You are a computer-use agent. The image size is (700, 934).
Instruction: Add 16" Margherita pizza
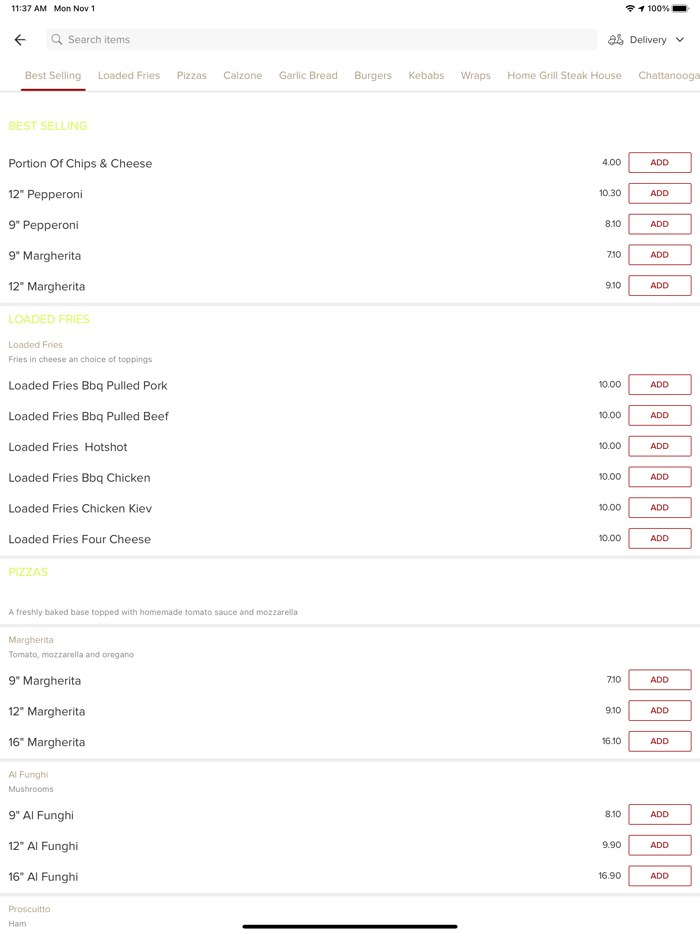pos(659,742)
